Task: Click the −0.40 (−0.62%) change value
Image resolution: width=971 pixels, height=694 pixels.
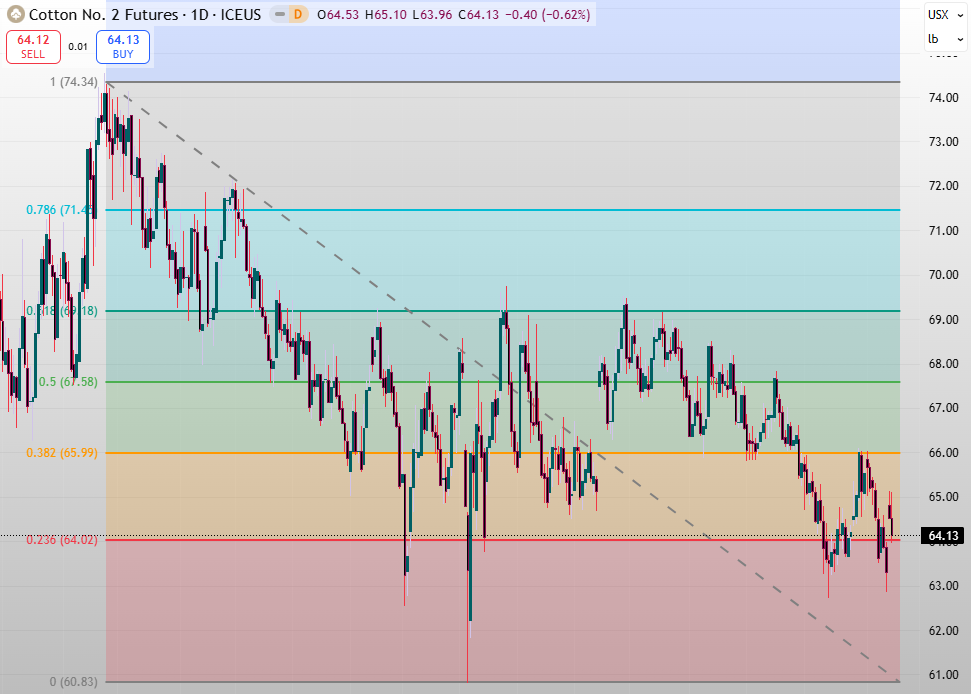Action: pos(547,15)
